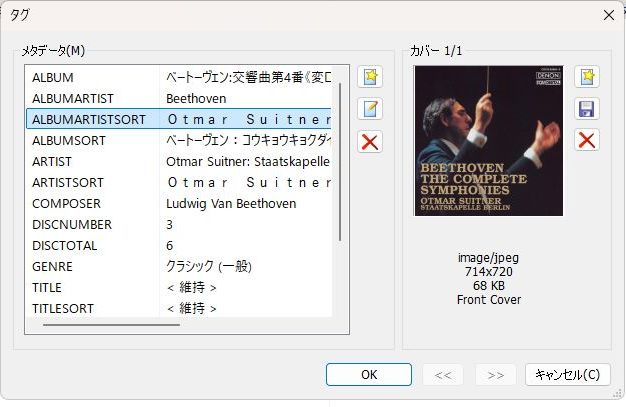The height and width of the screenshot is (407, 626).
Task: Select the ALBUMSORT tag row
Action: pyautogui.click(x=178, y=141)
